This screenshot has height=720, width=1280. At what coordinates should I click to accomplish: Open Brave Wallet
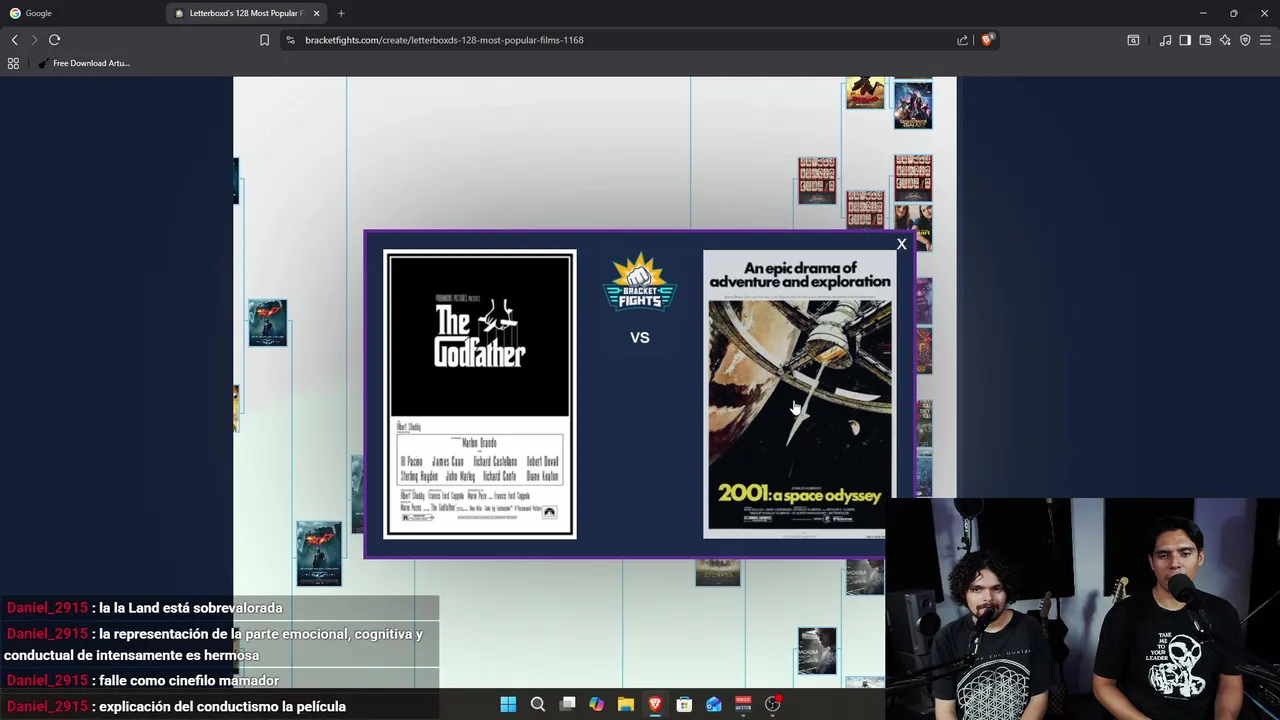click(x=1205, y=40)
